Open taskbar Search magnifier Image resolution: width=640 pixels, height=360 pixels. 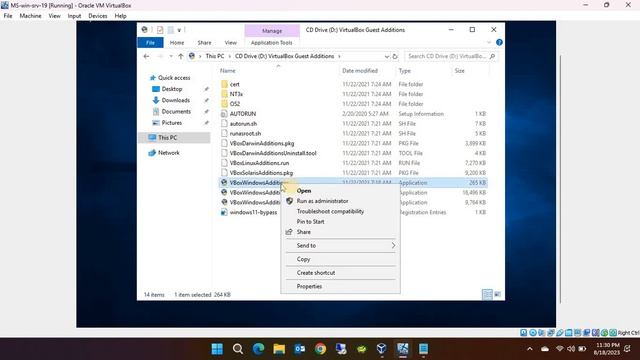tap(238, 349)
